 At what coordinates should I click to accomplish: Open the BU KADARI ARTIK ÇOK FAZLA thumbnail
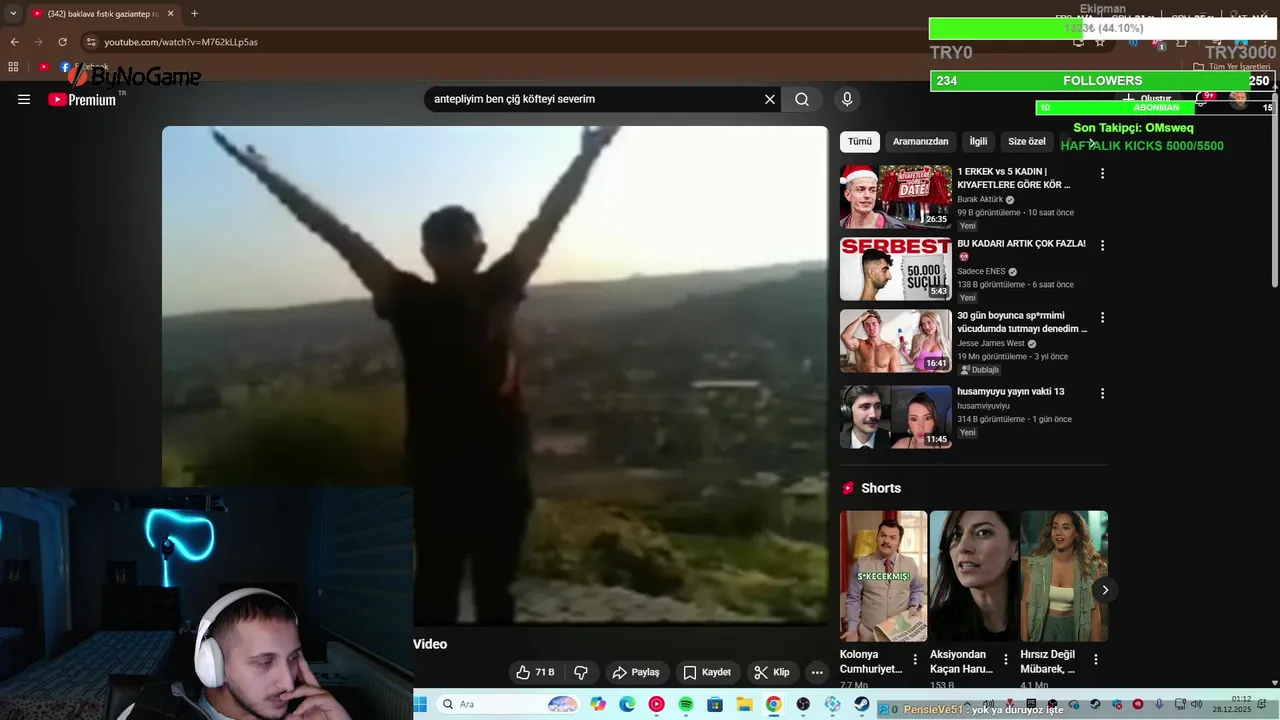896,269
